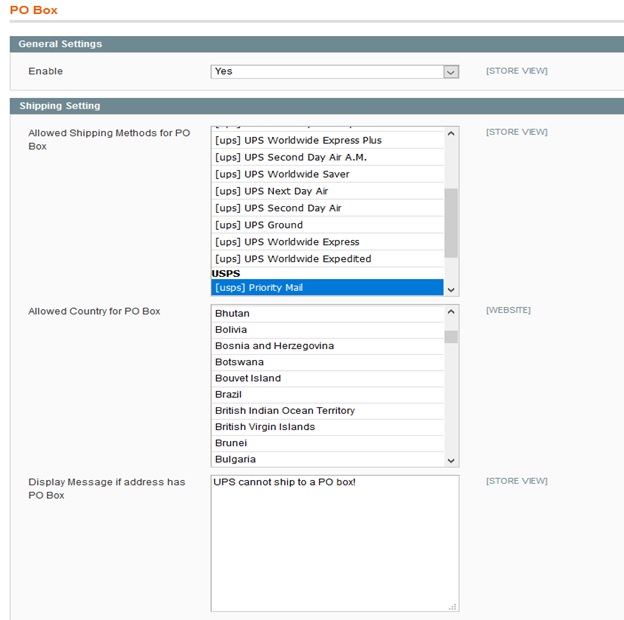Select Bouvet Island in country list
The height and width of the screenshot is (620, 624).
(x=328, y=378)
